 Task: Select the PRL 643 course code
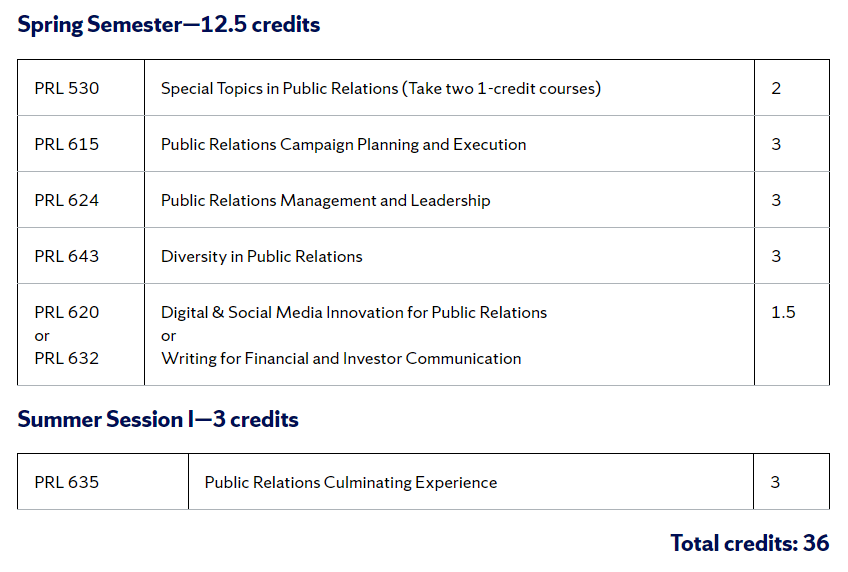[67, 256]
